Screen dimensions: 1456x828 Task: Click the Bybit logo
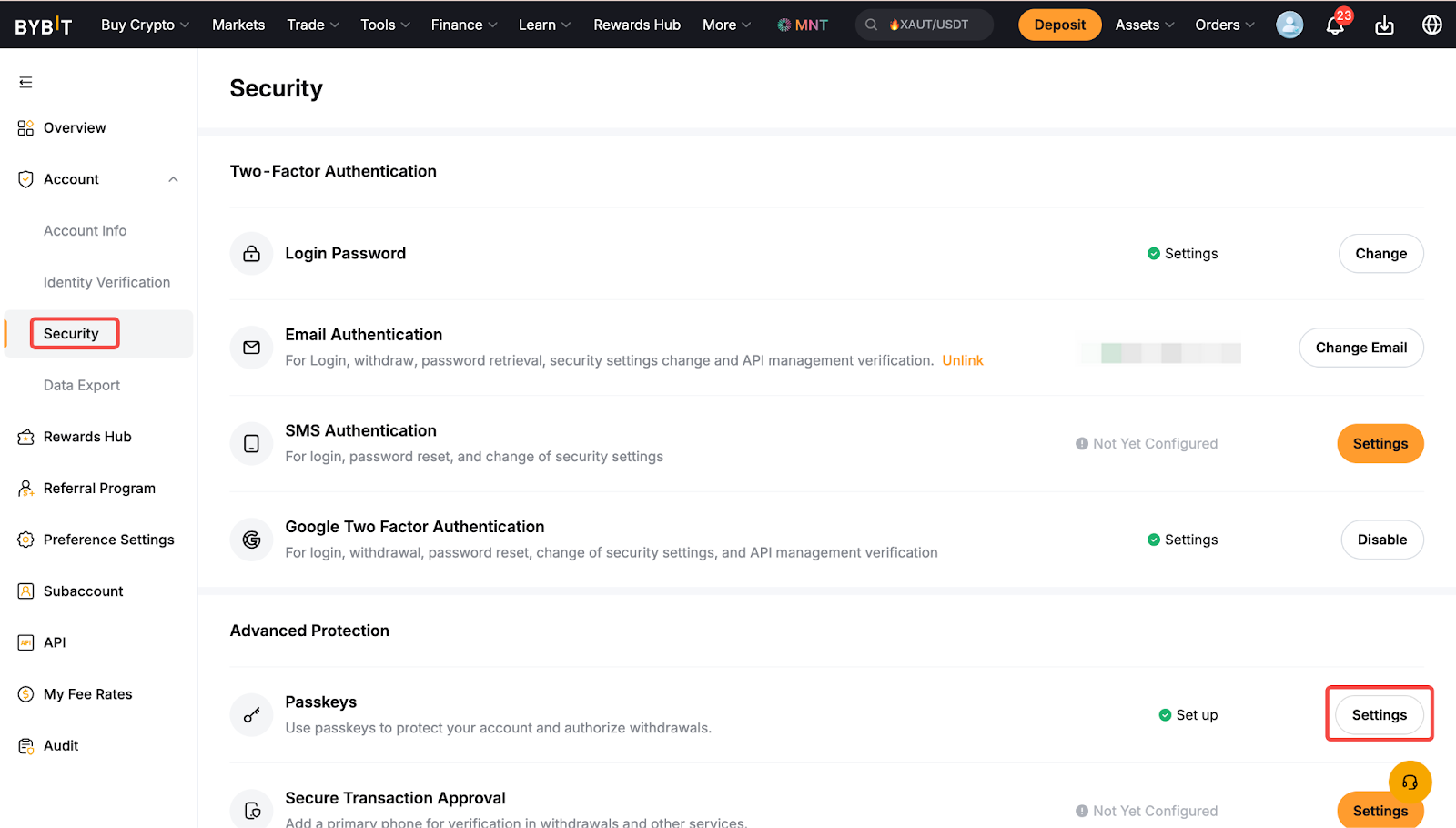43,25
